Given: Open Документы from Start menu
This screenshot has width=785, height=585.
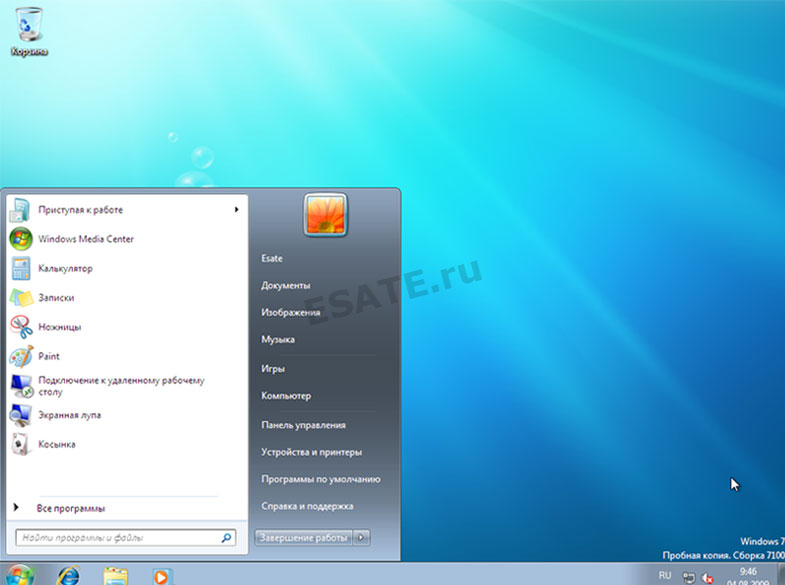Looking at the screenshot, I should pyautogui.click(x=285, y=285).
